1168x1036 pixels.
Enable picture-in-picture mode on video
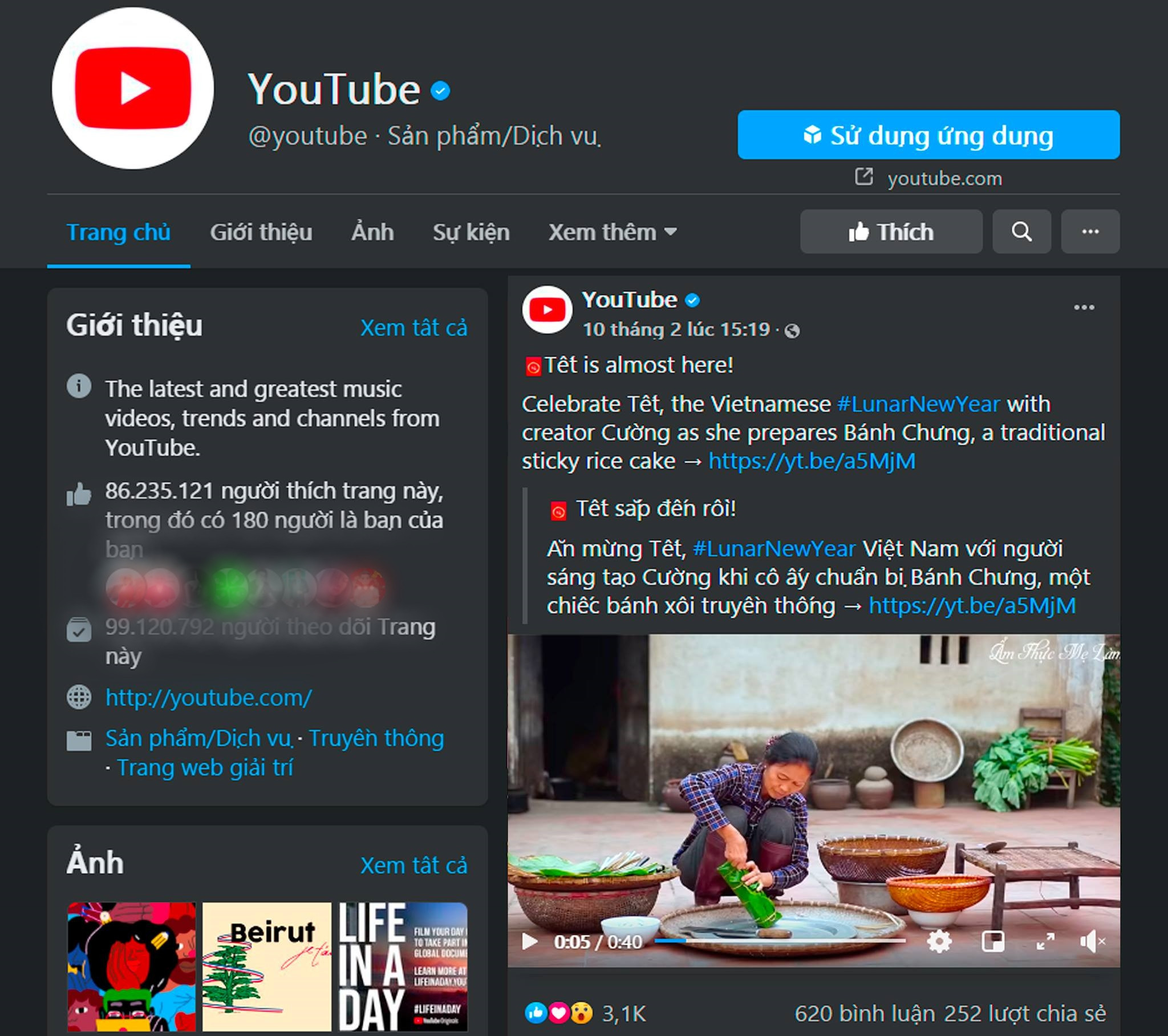coord(992,941)
